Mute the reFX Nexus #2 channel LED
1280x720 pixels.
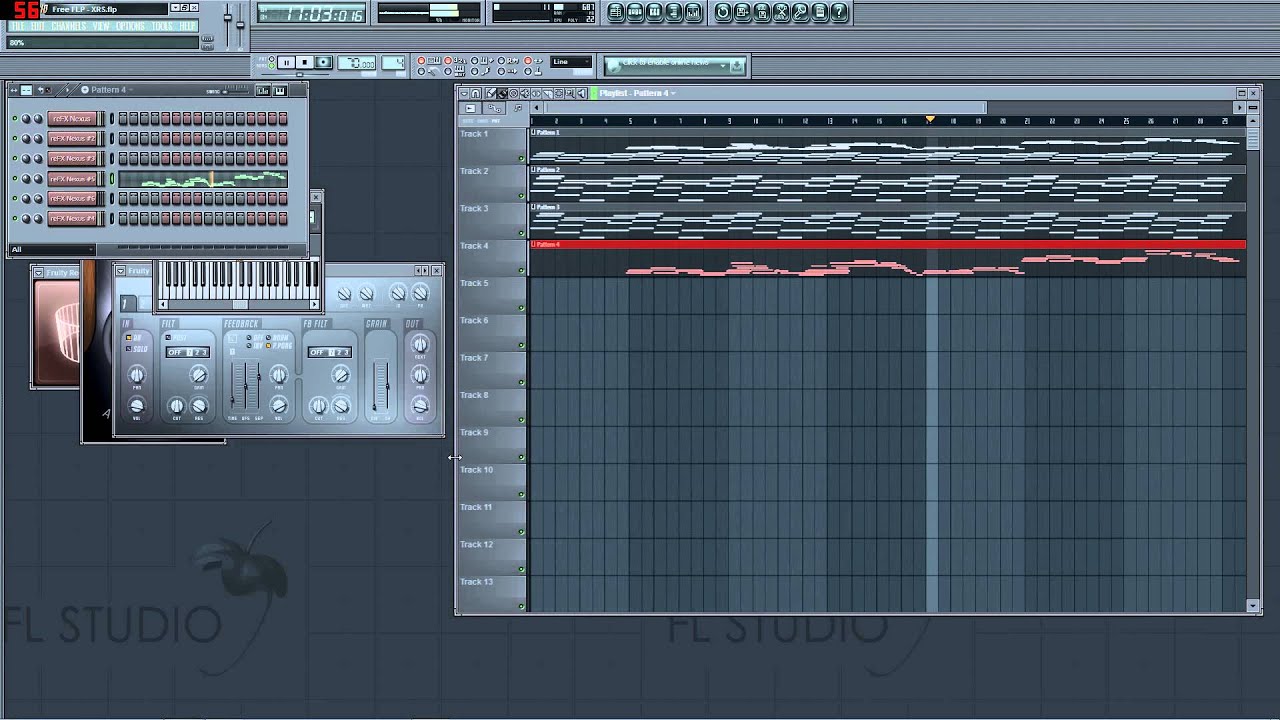click(x=15, y=138)
